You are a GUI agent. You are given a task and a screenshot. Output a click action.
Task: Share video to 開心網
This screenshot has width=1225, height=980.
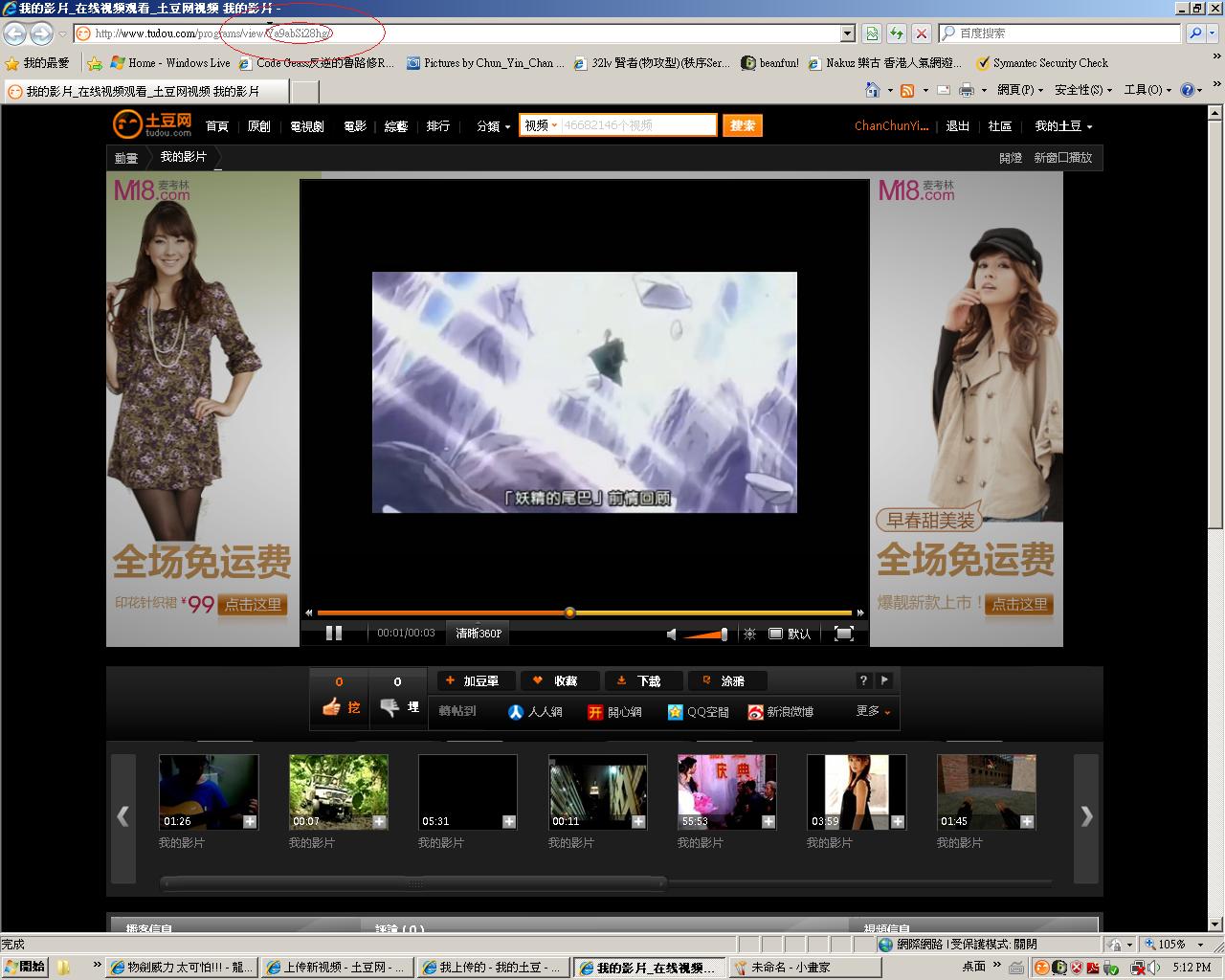614,711
